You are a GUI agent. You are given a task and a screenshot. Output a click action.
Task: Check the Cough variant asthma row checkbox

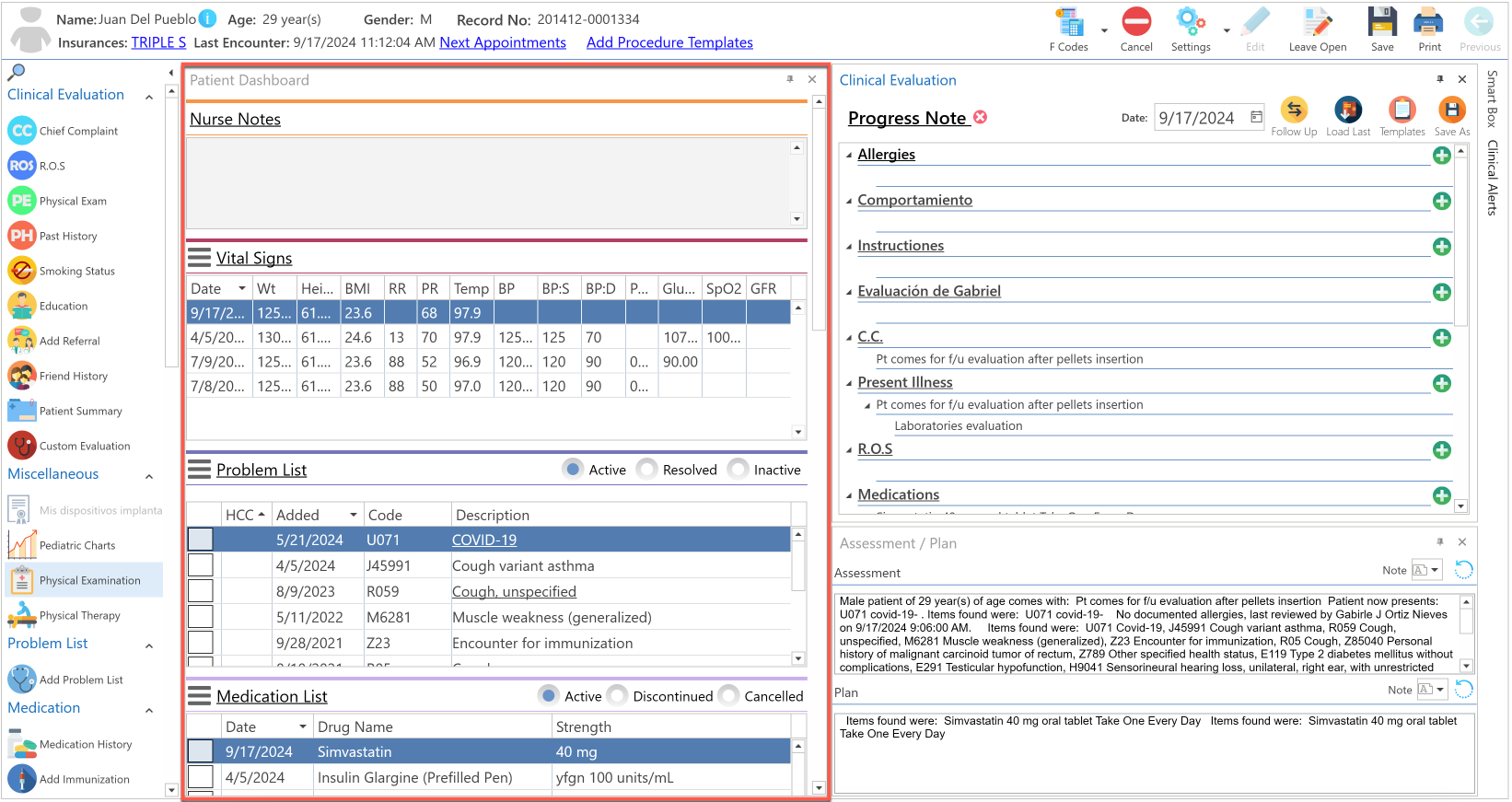(x=201, y=565)
